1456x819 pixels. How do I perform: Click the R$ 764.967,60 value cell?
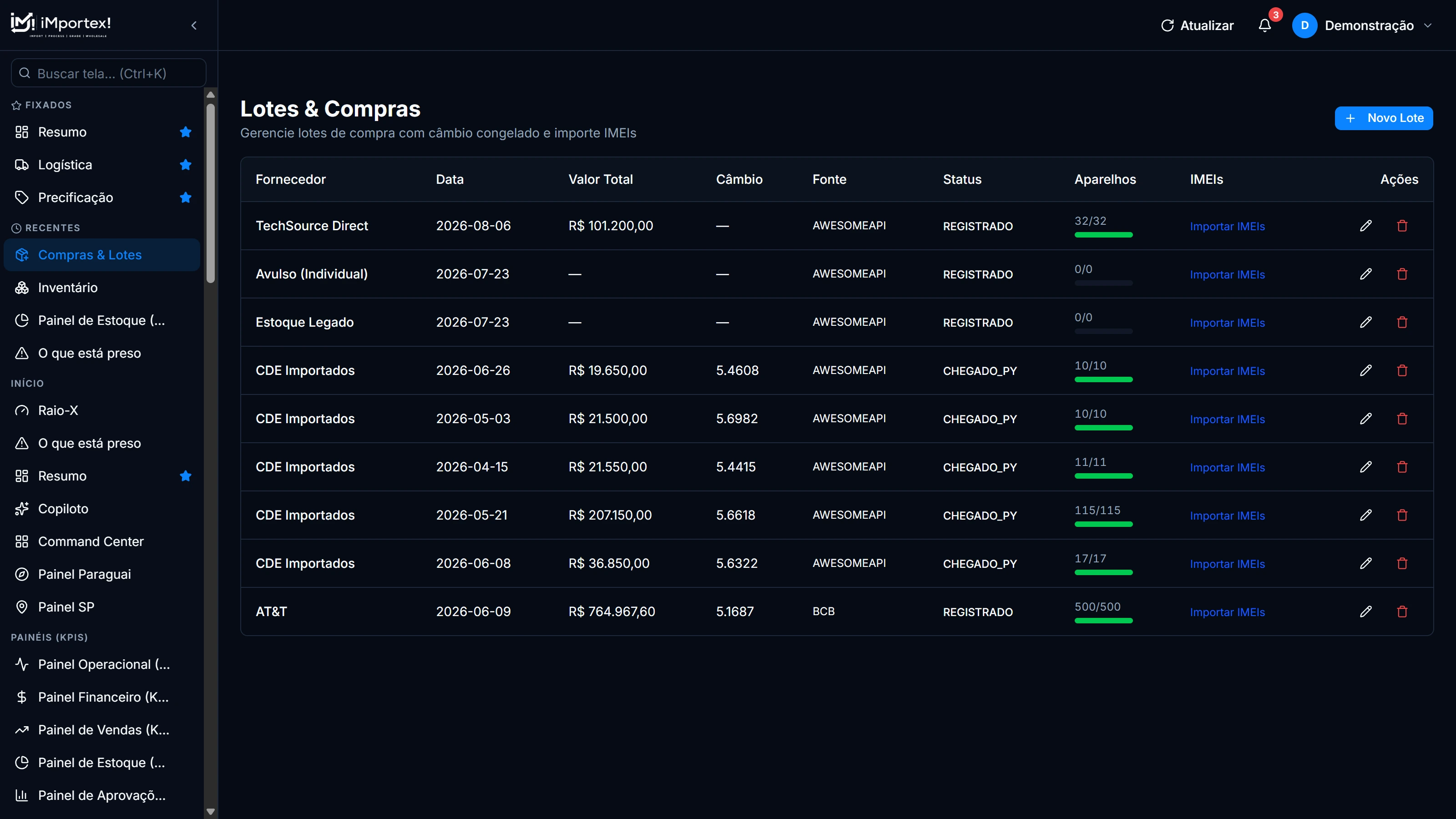(612, 612)
